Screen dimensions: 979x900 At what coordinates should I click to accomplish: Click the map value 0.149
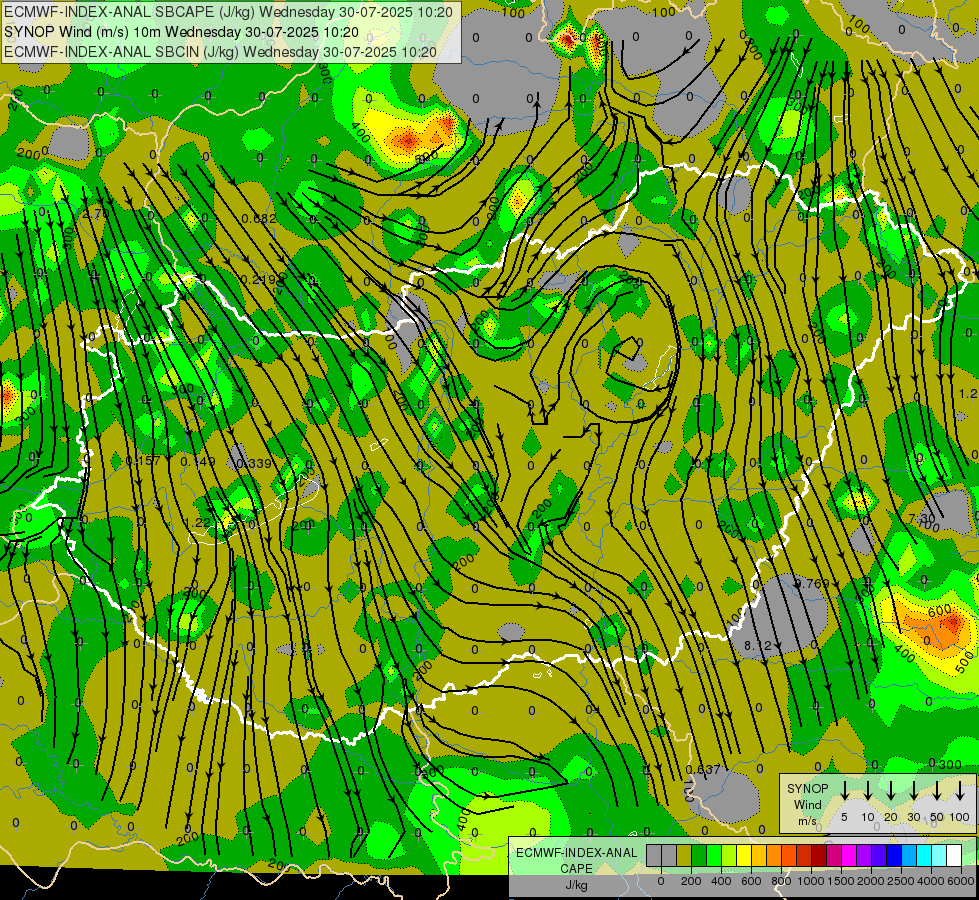point(197,462)
